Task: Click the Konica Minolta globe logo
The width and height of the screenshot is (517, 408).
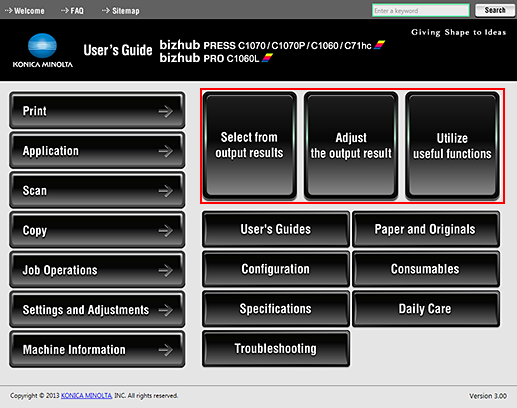Action: (42, 46)
